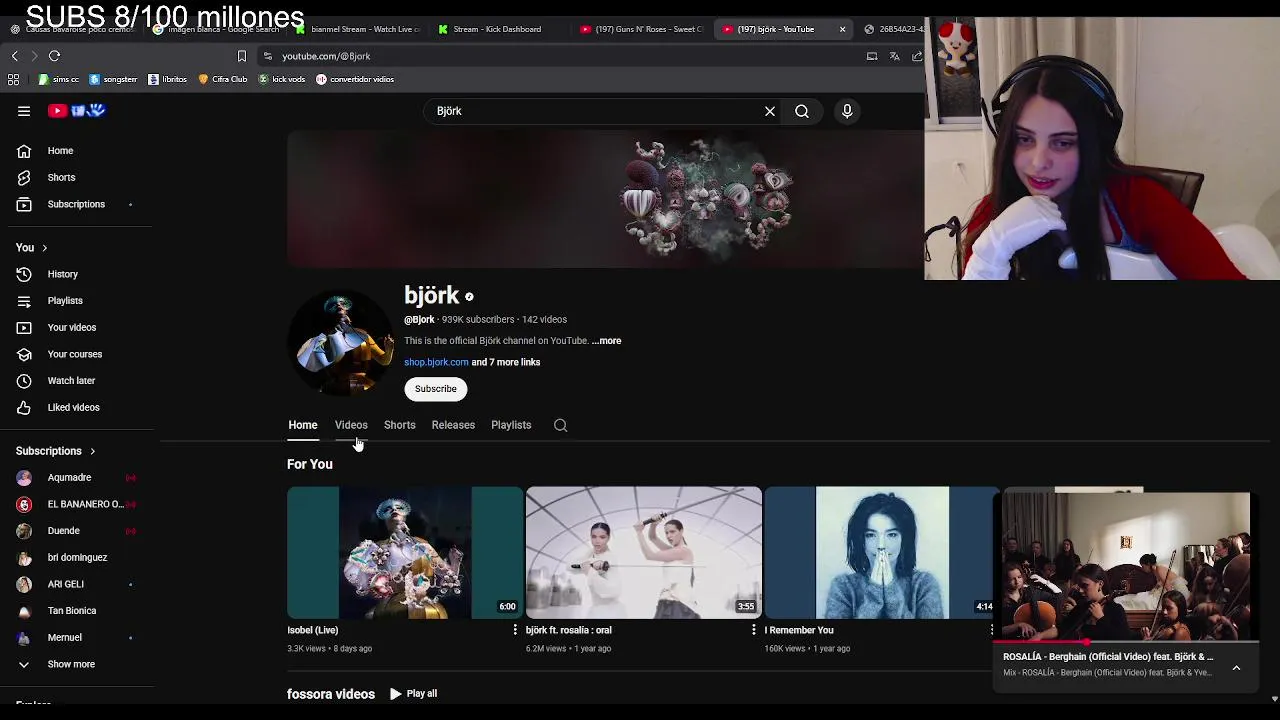Select the channel Home tab

pos(303,425)
